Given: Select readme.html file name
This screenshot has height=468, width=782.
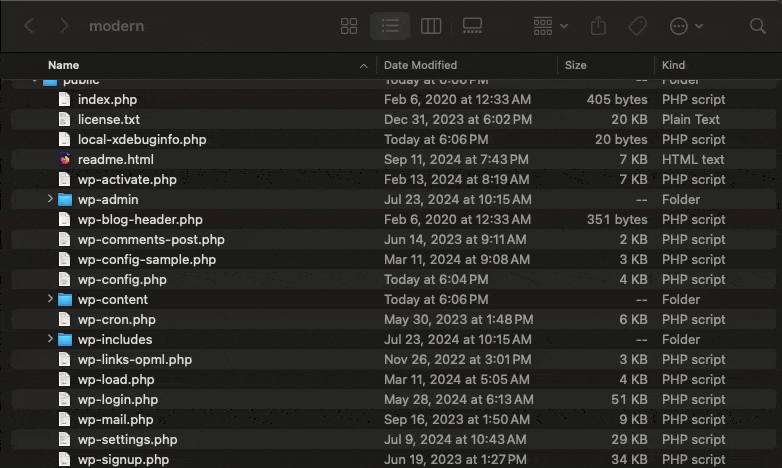Looking at the screenshot, I should [x=116, y=160].
